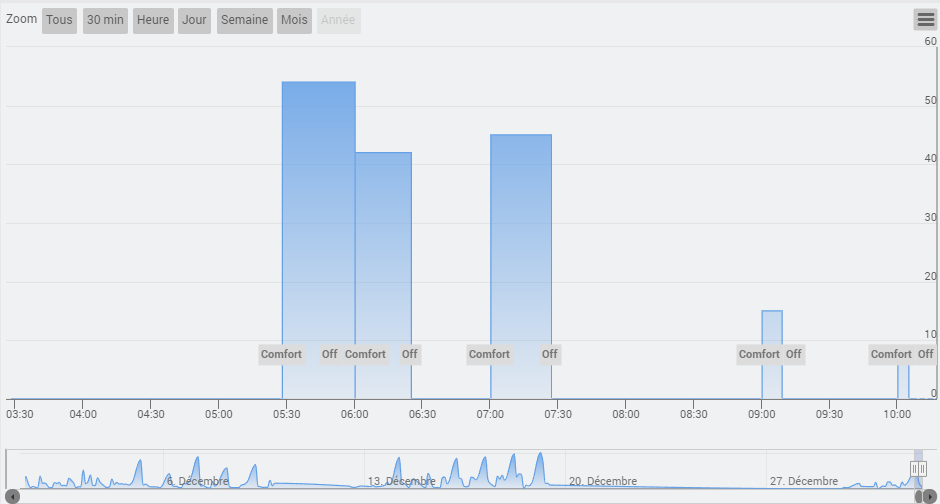Click the Off flag before 06:00

[x=330, y=354]
